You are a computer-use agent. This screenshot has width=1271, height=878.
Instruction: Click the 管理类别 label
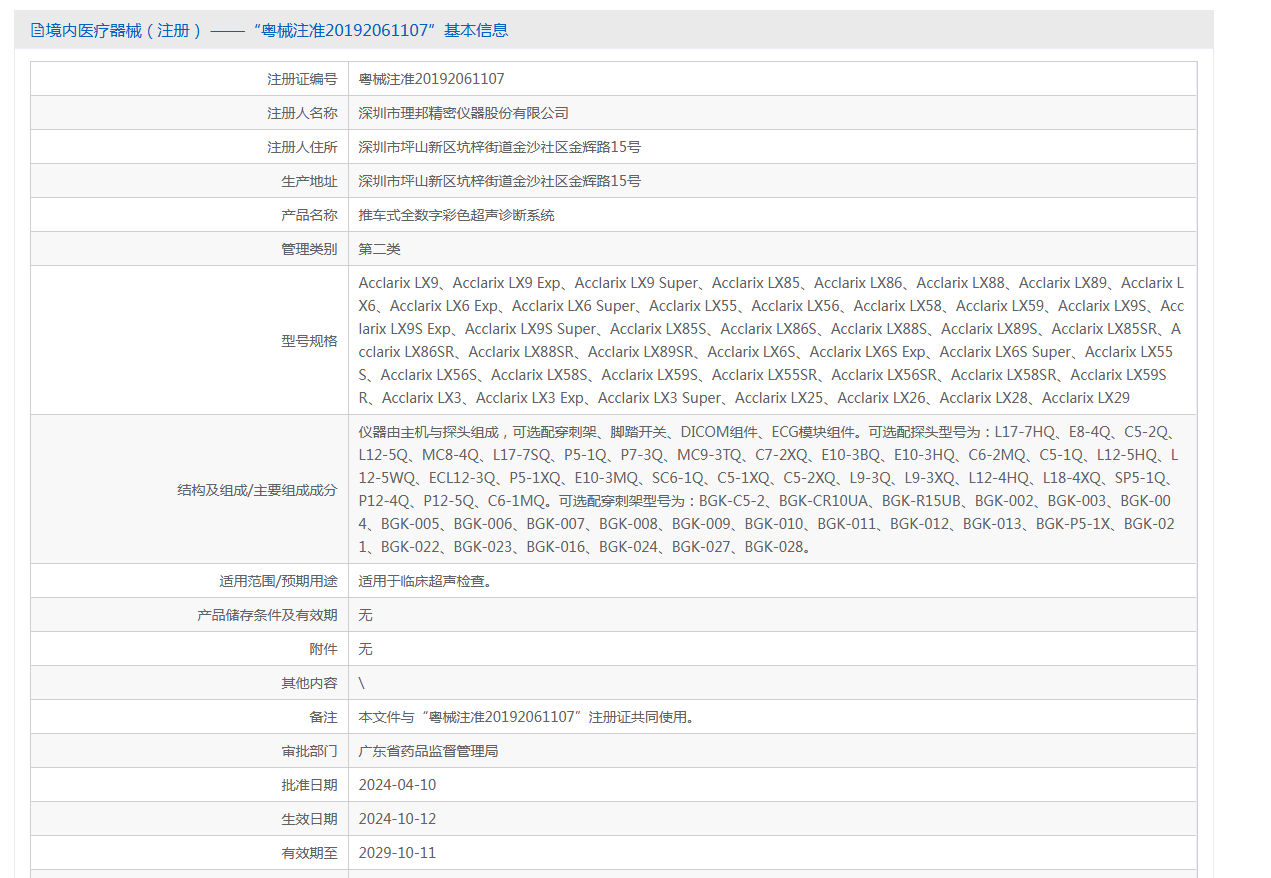coord(309,249)
